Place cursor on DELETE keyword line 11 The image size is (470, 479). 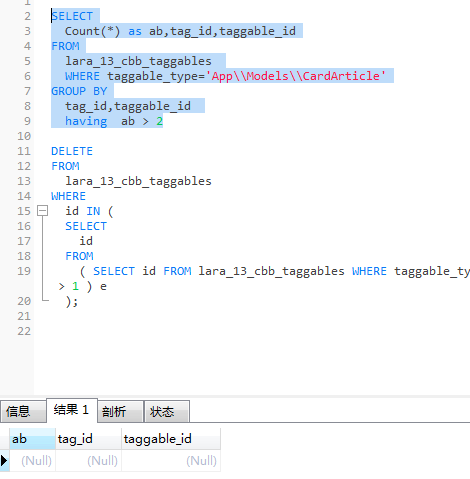click(72, 151)
